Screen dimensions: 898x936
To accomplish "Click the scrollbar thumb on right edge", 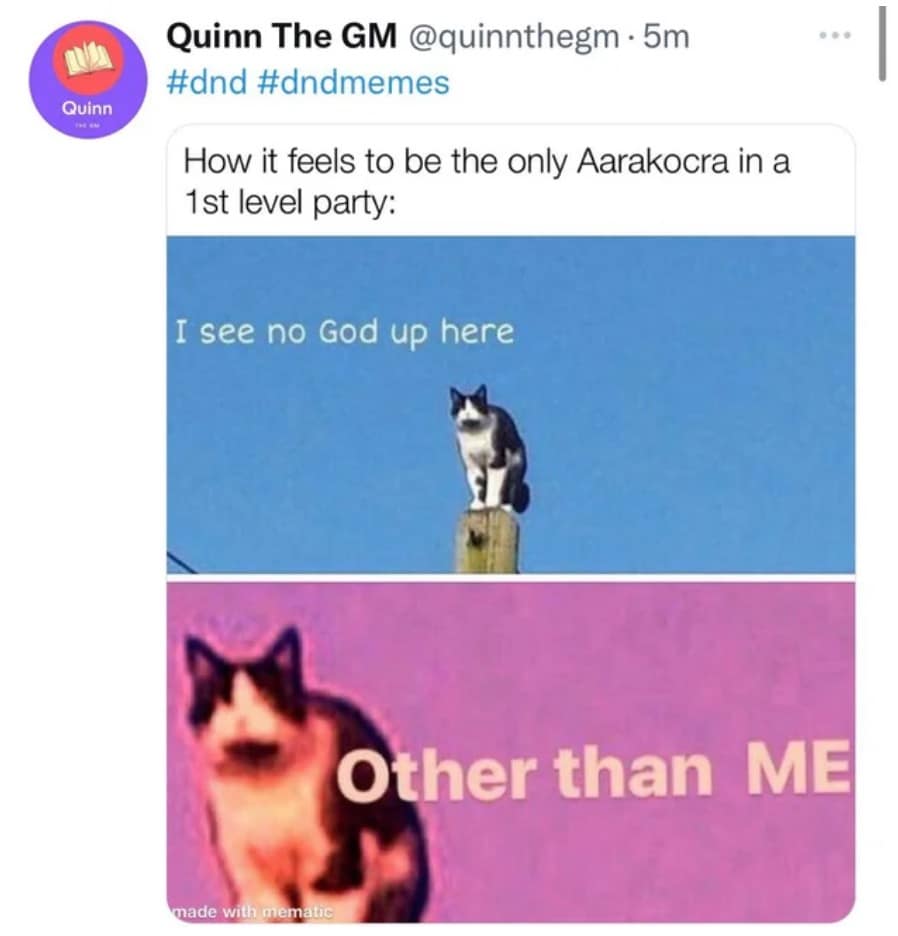I will pyautogui.click(x=881, y=42).
